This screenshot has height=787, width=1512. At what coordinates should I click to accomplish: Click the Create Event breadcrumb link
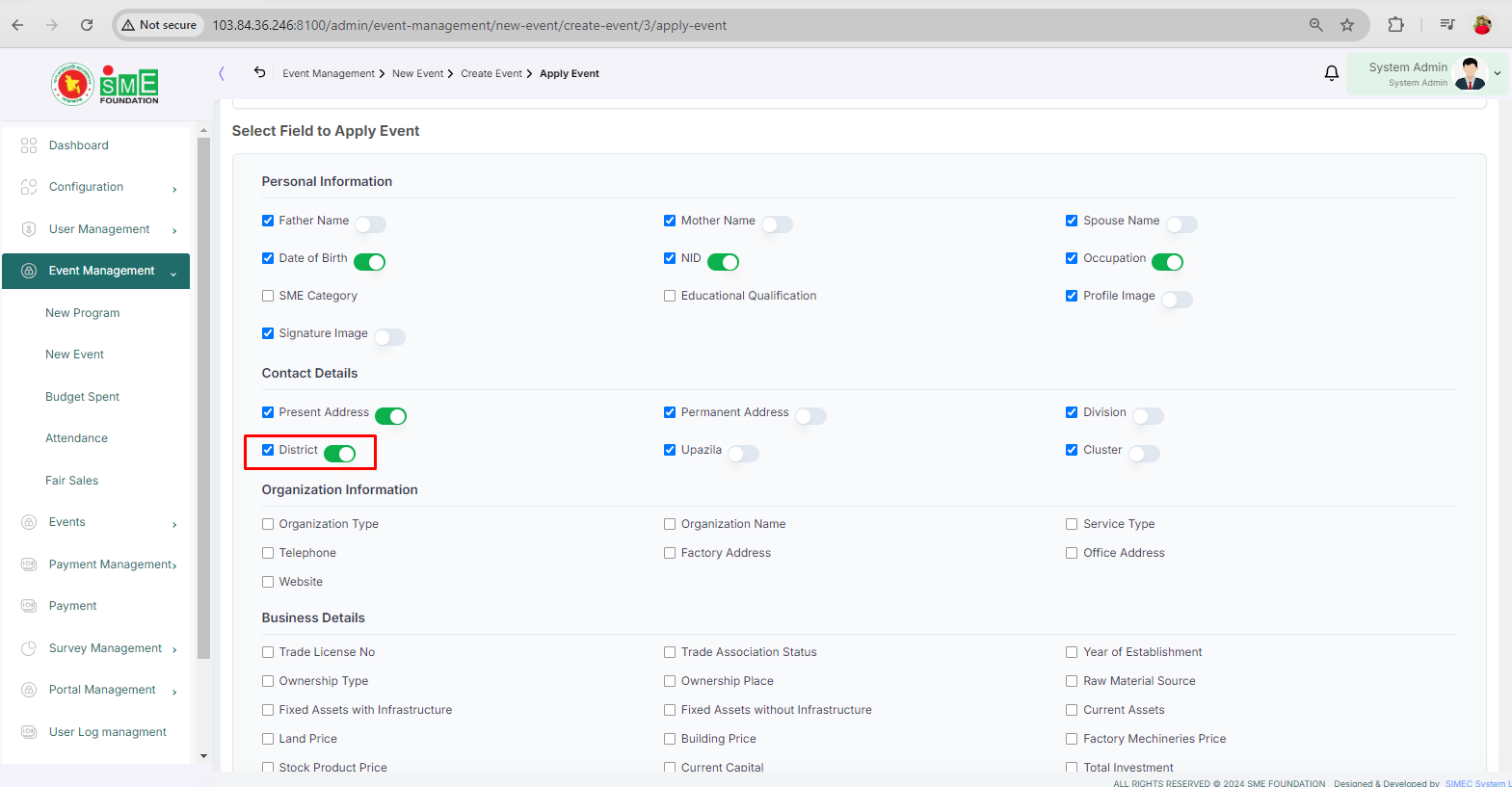click(x=491, y=73)
